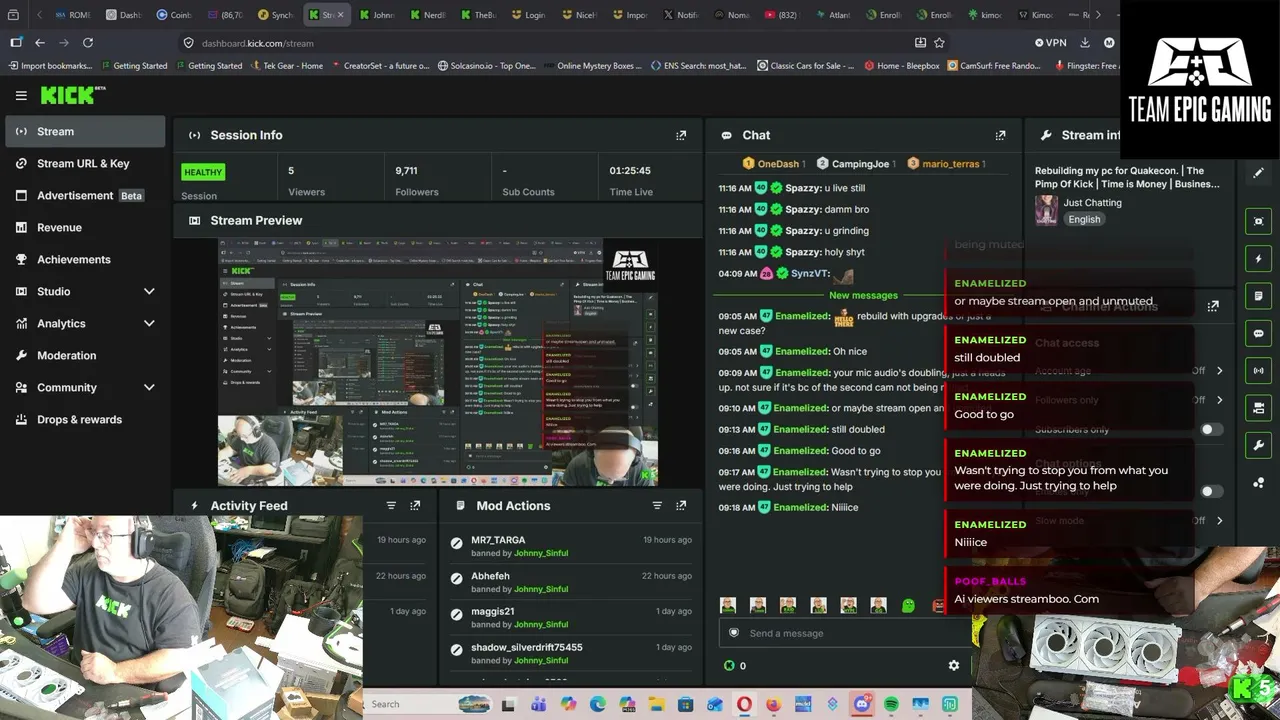This screenshot has height=720, width=1280.
Task: Open chat settings gear
Action: pyautogui.click(x=954, y=665)
